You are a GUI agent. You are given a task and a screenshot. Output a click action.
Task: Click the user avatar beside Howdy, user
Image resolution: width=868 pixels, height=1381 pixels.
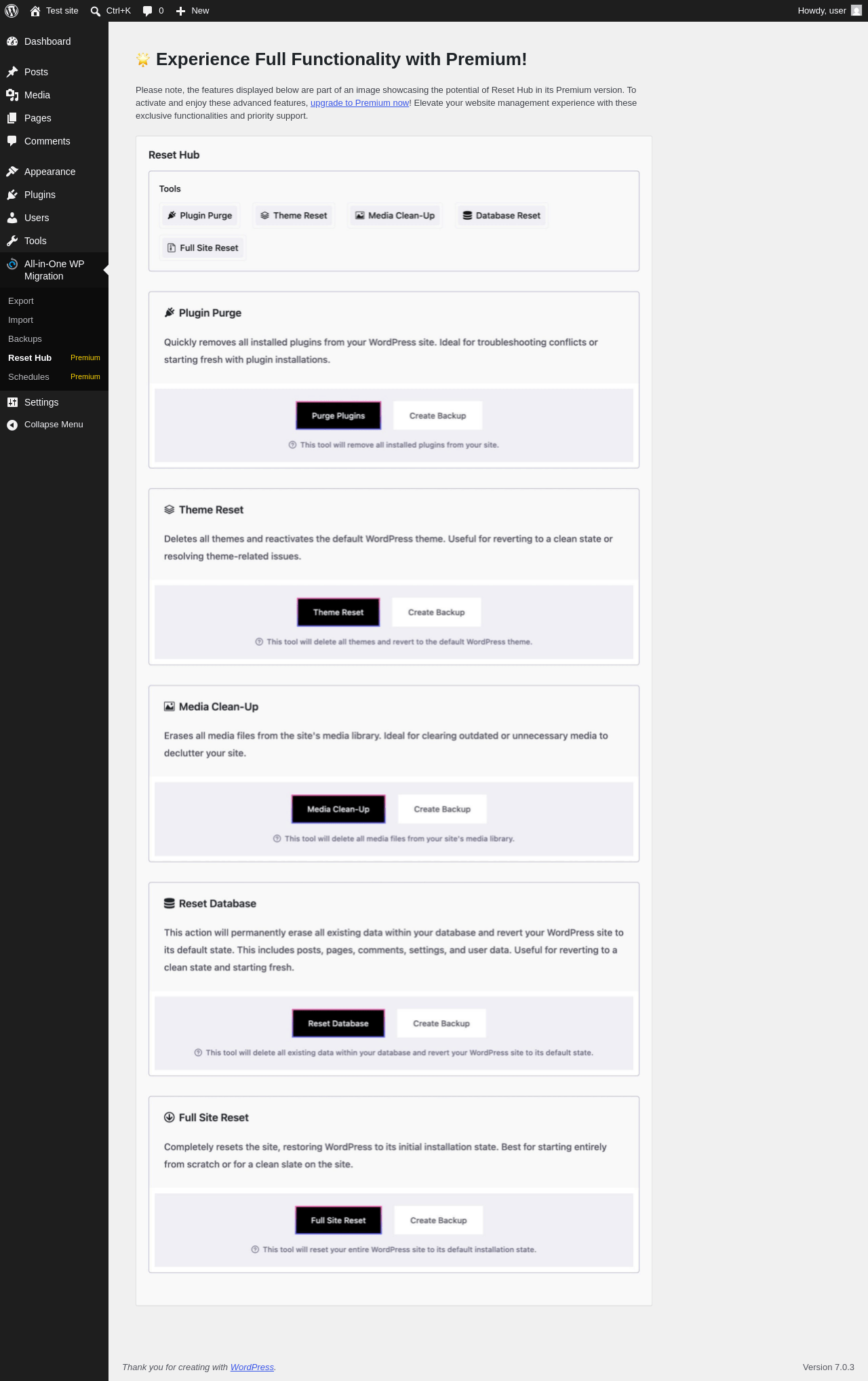point(856,11)
